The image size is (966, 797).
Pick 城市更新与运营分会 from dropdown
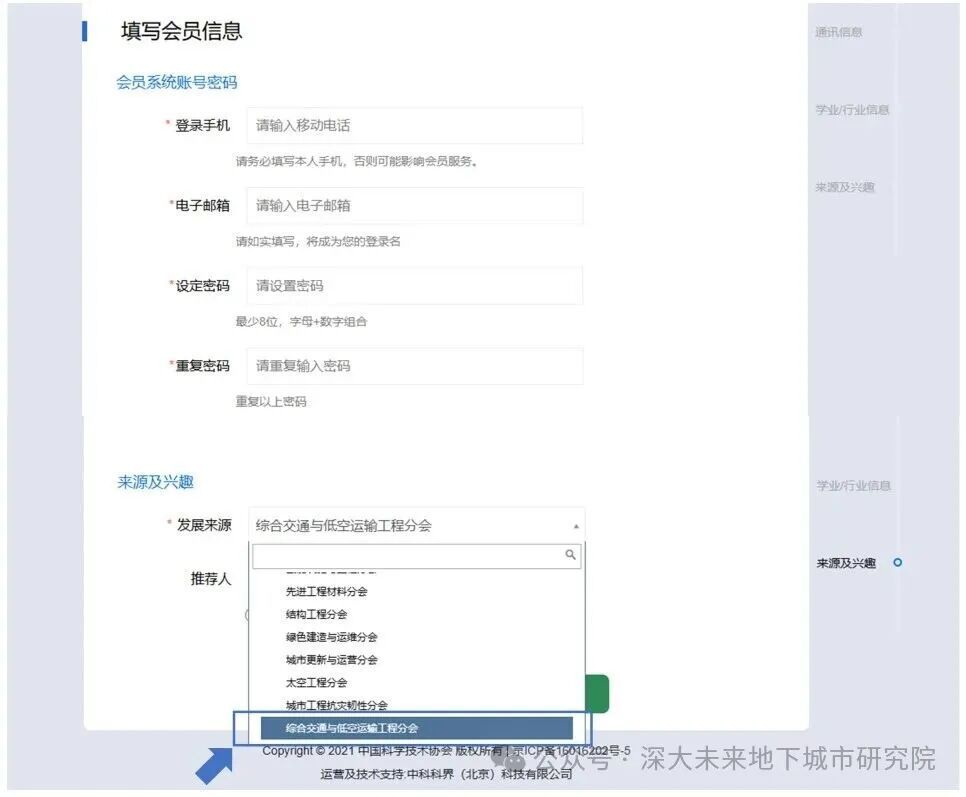pyautogui.click(x=331, y=660)
